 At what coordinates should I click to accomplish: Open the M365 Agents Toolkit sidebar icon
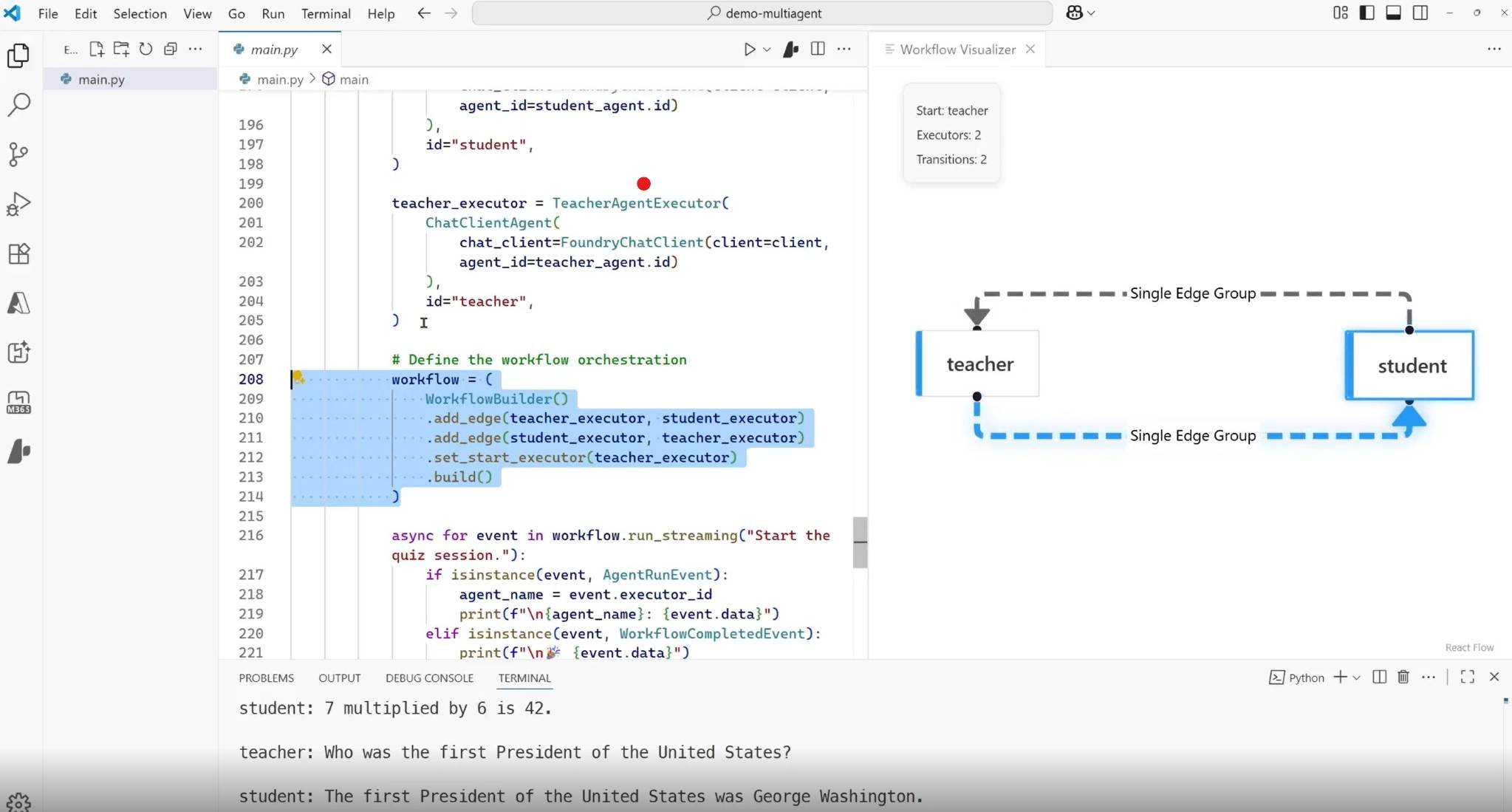19,401
